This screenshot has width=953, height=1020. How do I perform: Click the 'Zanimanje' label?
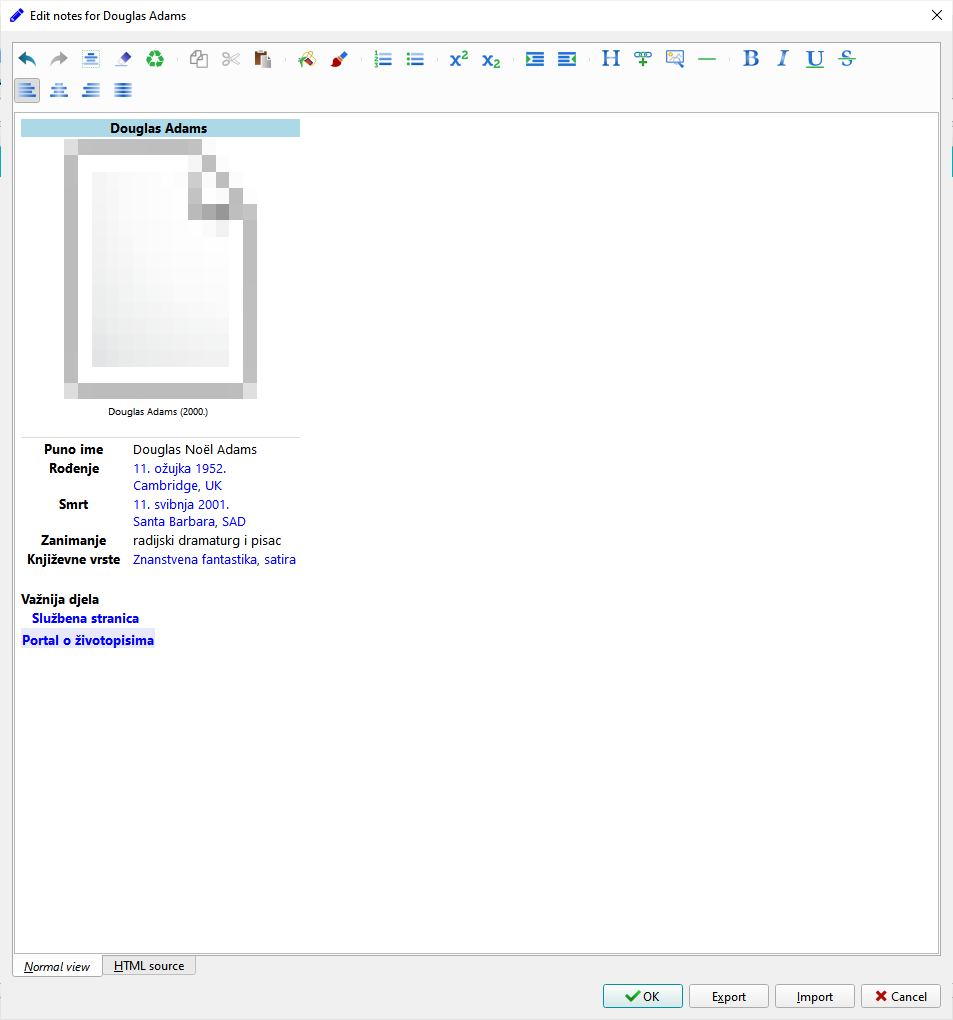tap(74, 541)
